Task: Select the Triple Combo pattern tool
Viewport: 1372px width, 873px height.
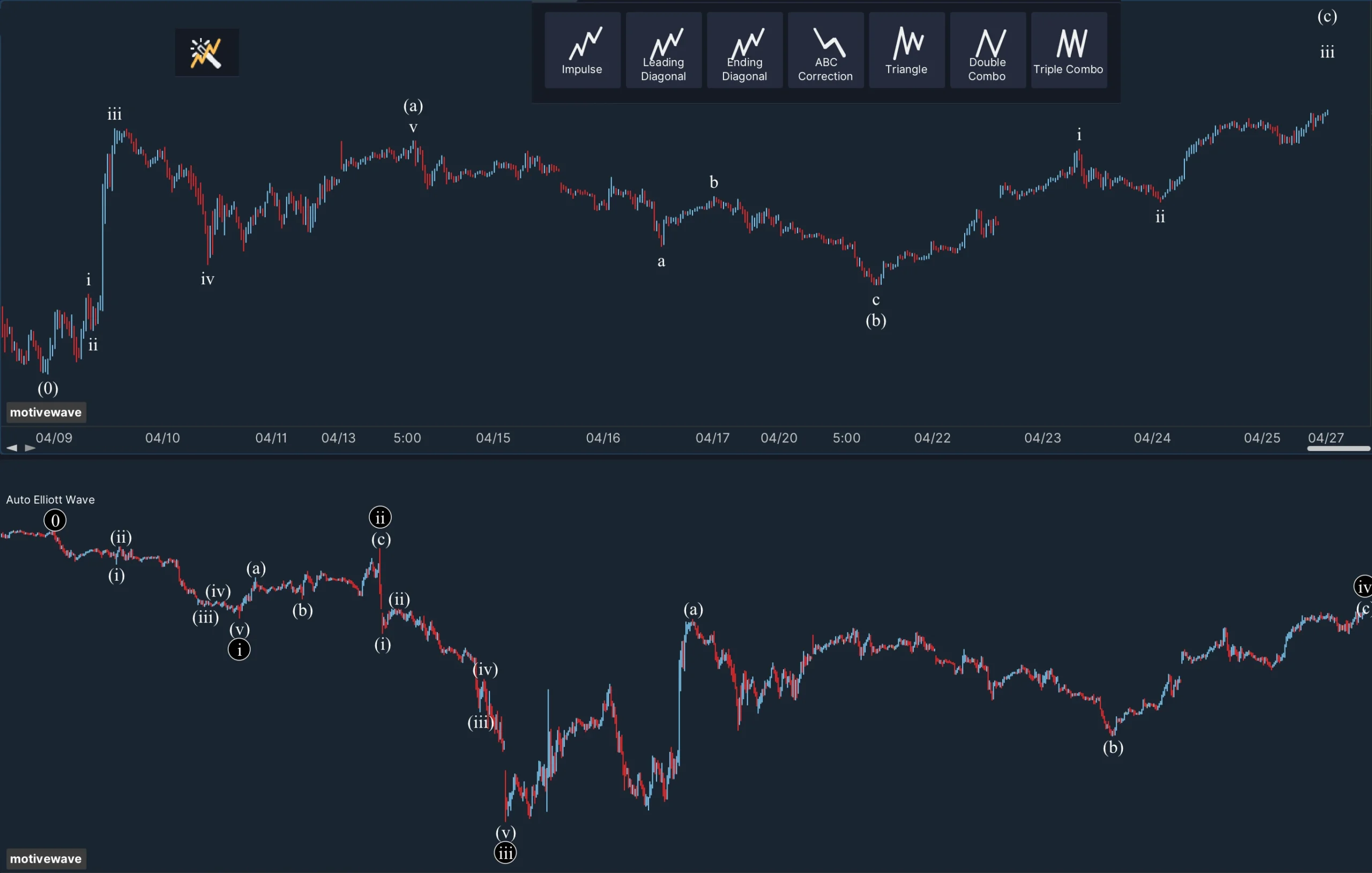Action: [x=1068, y=50]
